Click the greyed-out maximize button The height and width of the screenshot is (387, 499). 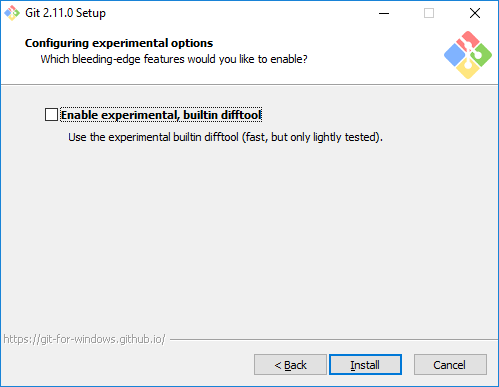coord(429,13)
